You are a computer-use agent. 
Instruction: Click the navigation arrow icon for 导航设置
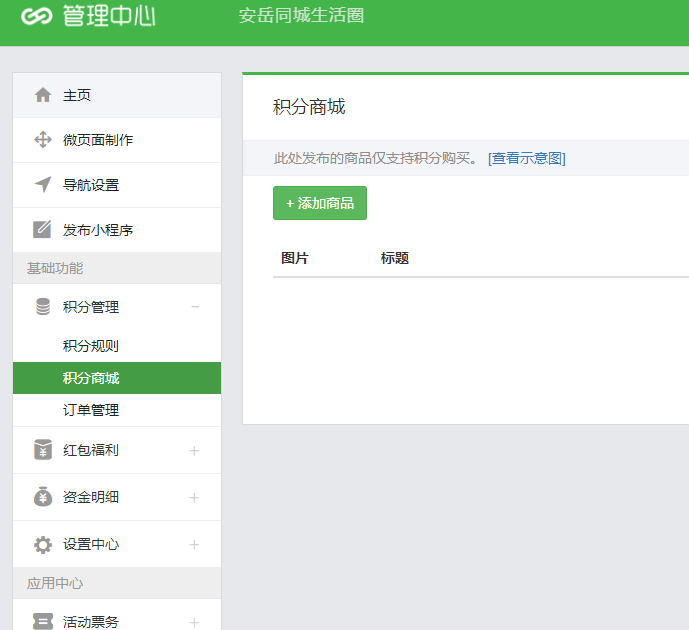(43, 185)
